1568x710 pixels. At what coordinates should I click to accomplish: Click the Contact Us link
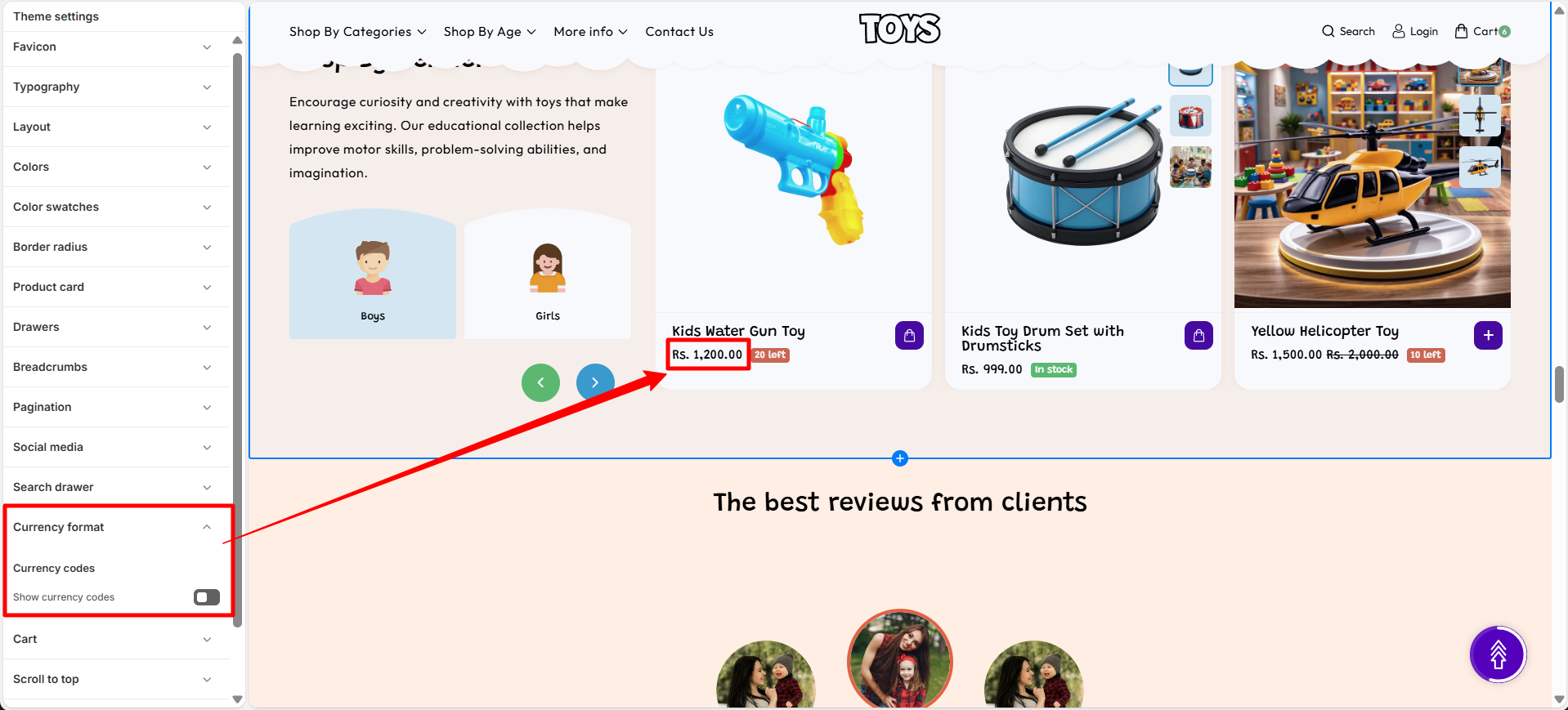click(x=679, y=31)
